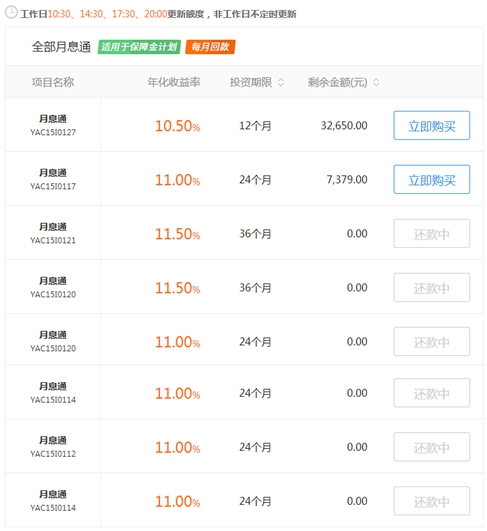Click the 12个月 term cell
Viewport: 487px width, 531px height.
point(255,126)
